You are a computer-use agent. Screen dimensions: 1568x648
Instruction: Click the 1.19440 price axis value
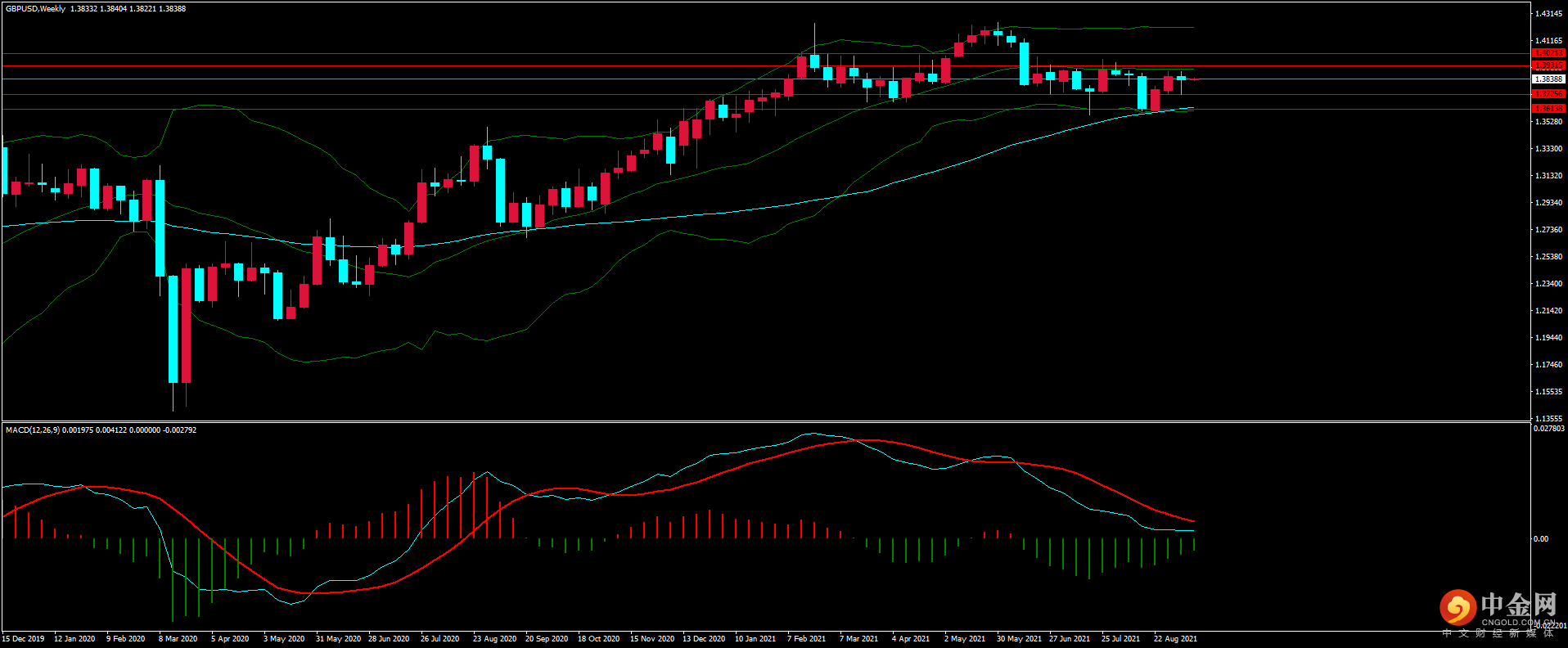[1548, 338]
